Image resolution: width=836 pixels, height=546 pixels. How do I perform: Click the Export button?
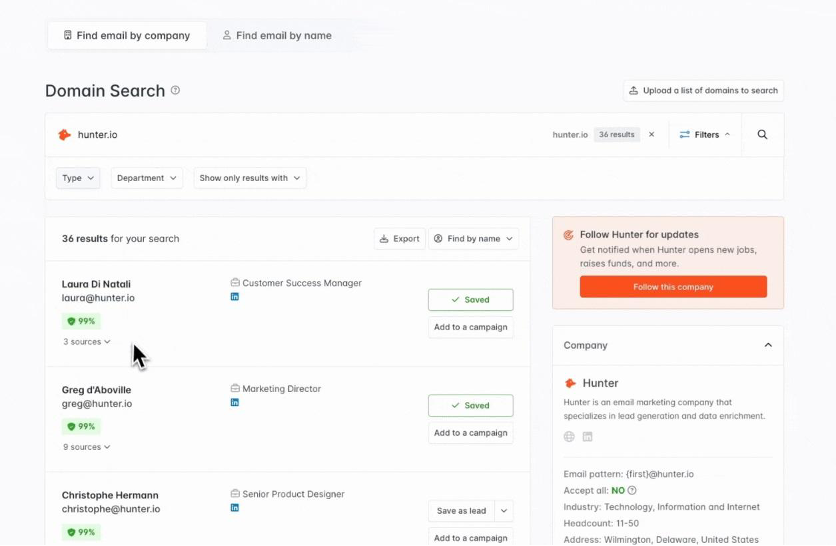pyautogui.click(x=399, y=238)
